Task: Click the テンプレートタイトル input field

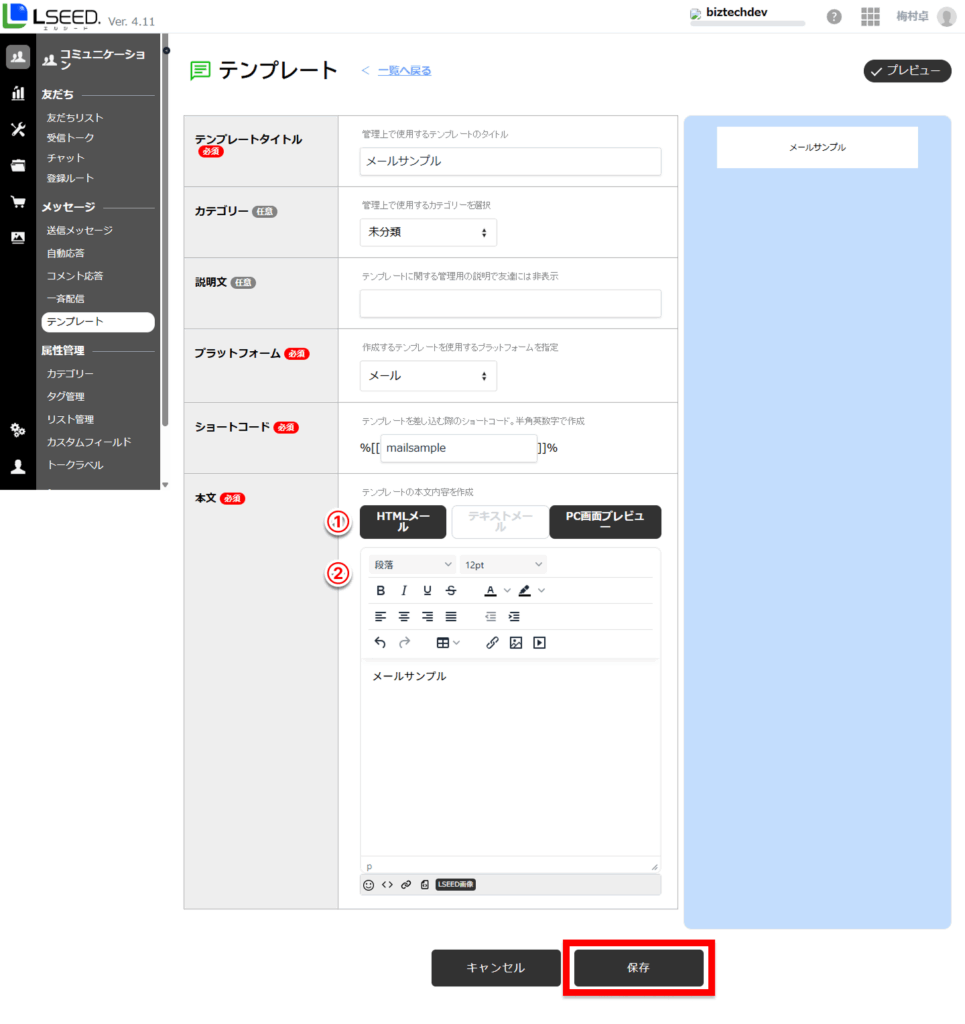Action: (x=510, y=161)
